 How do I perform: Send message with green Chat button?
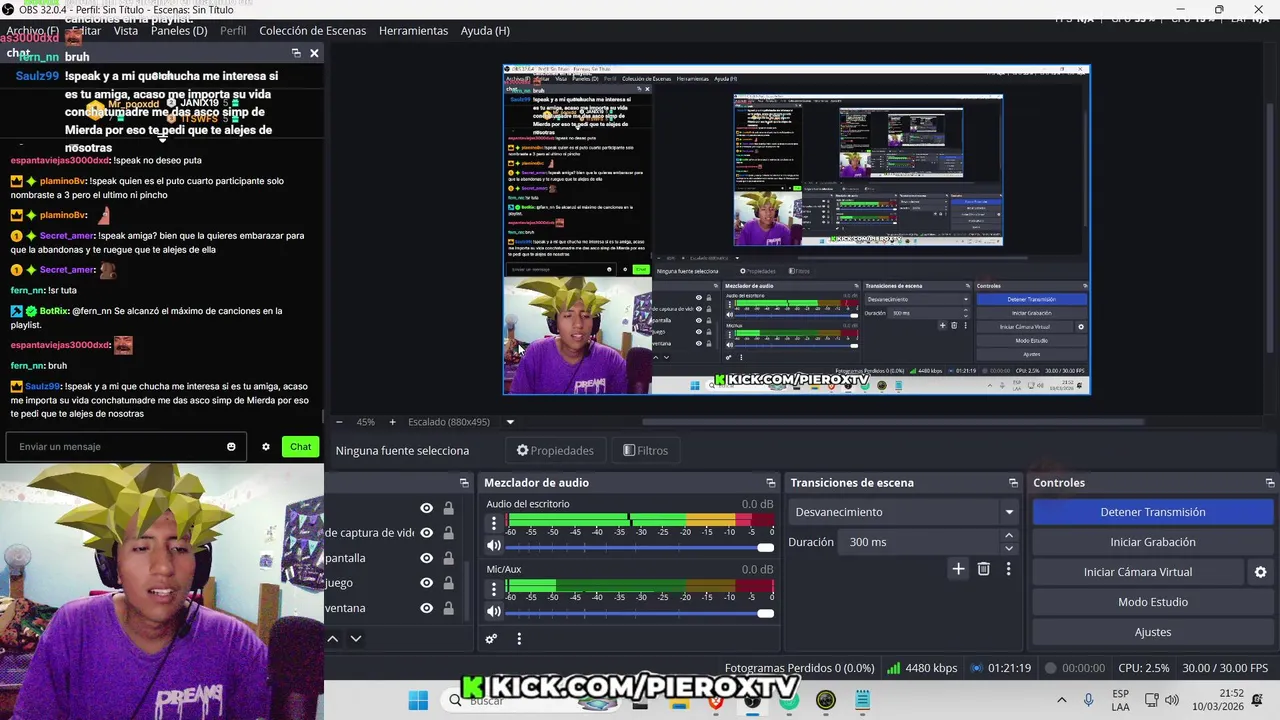(x=300, y=447)
